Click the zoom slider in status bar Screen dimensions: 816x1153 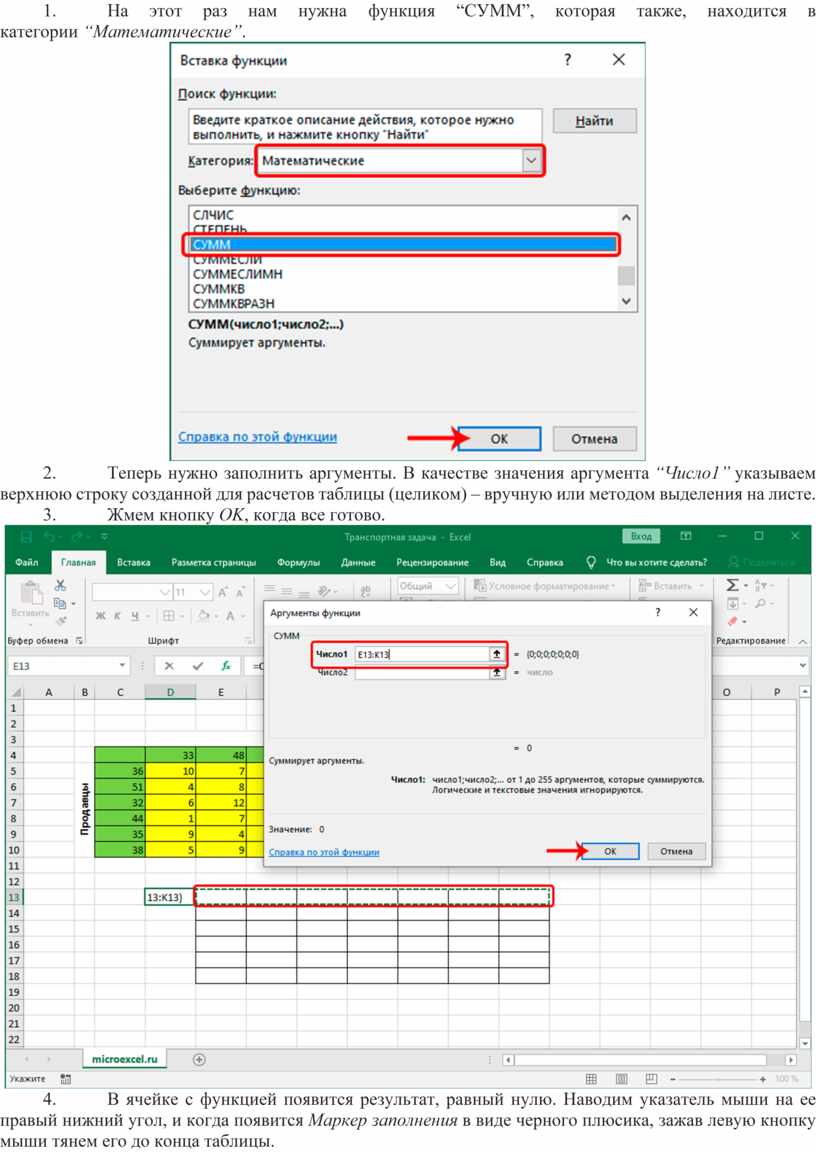pyautogui.click(x=717, y=1079)
